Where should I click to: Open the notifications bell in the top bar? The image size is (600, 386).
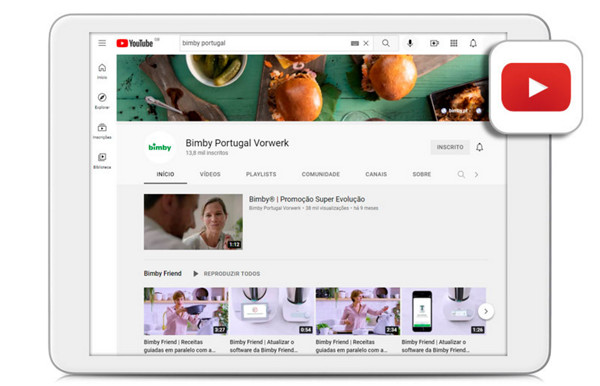[x=473, y=43]
